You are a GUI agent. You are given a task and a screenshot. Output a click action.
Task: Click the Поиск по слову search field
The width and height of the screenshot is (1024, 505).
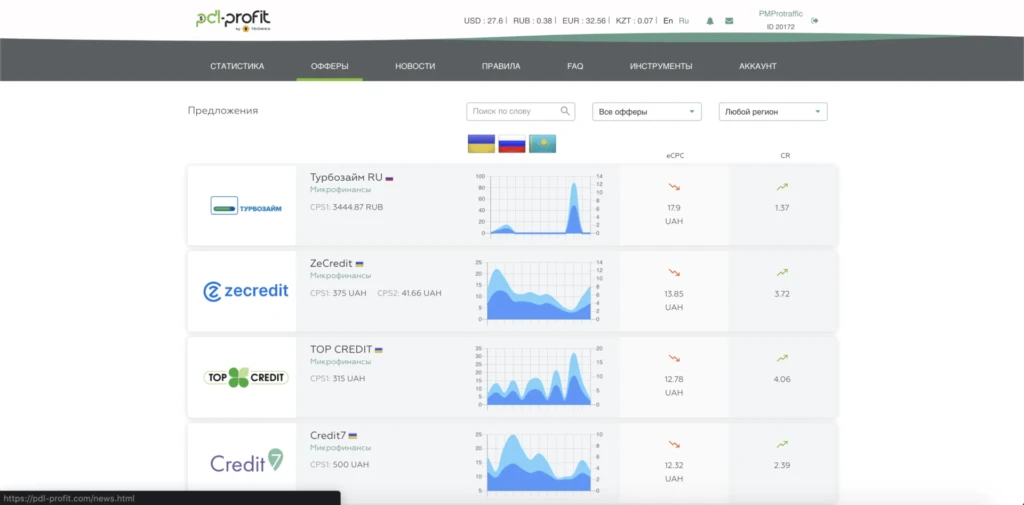520,112
